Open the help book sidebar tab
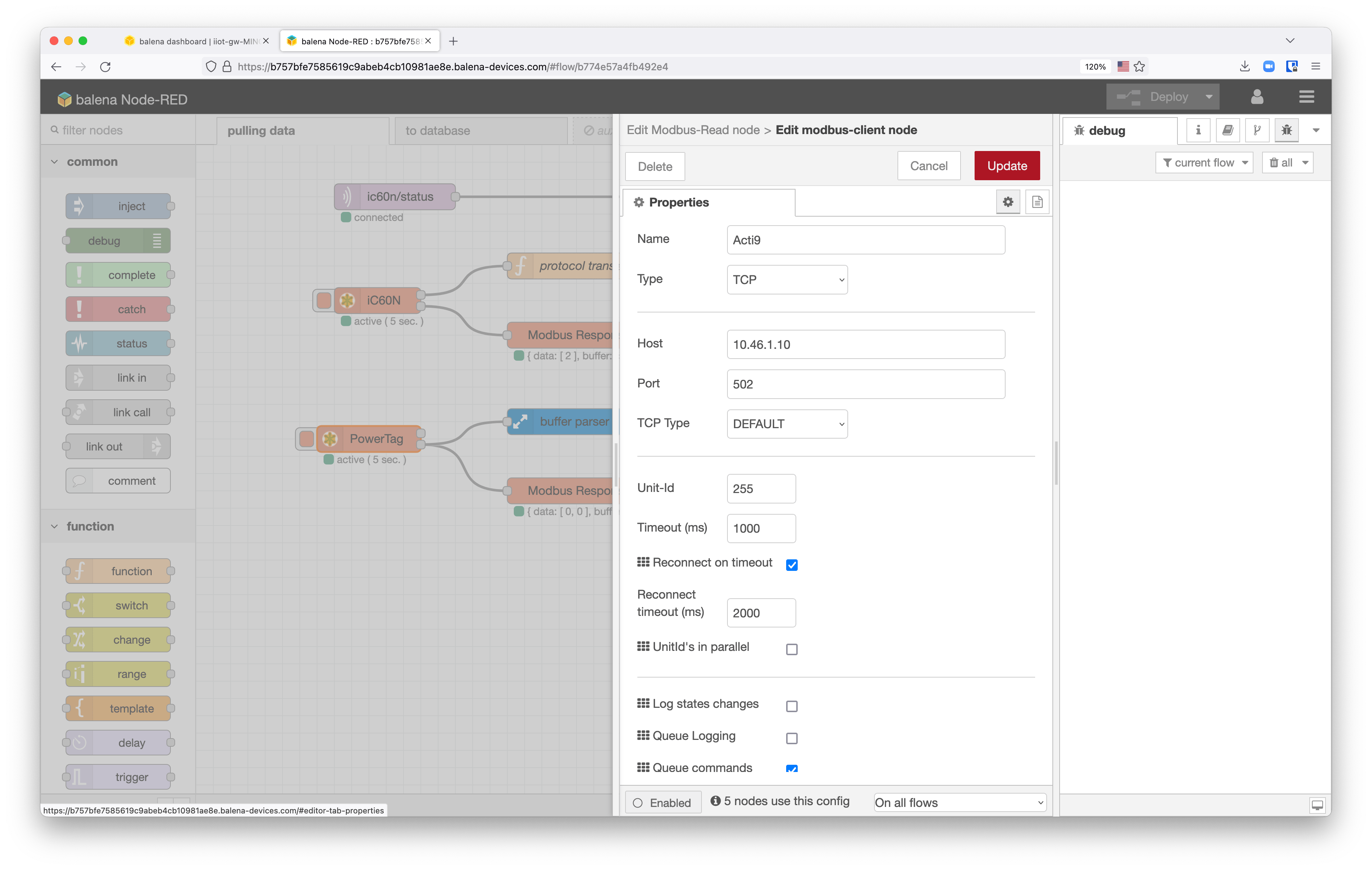 point(1228,130)
